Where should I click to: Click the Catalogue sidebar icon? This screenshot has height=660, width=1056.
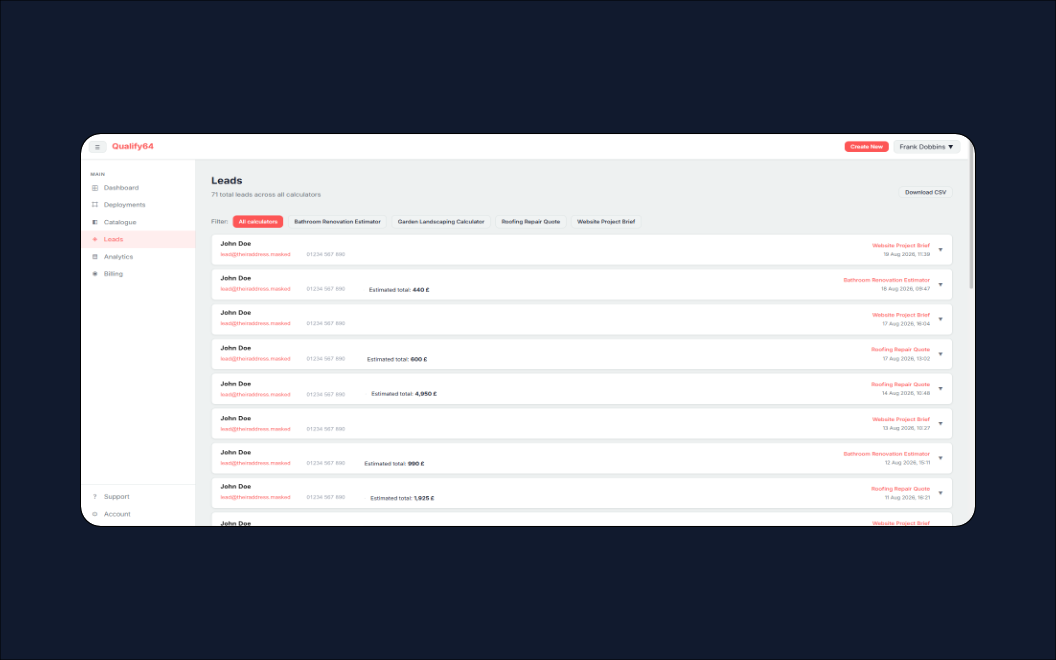click(95, 222)
